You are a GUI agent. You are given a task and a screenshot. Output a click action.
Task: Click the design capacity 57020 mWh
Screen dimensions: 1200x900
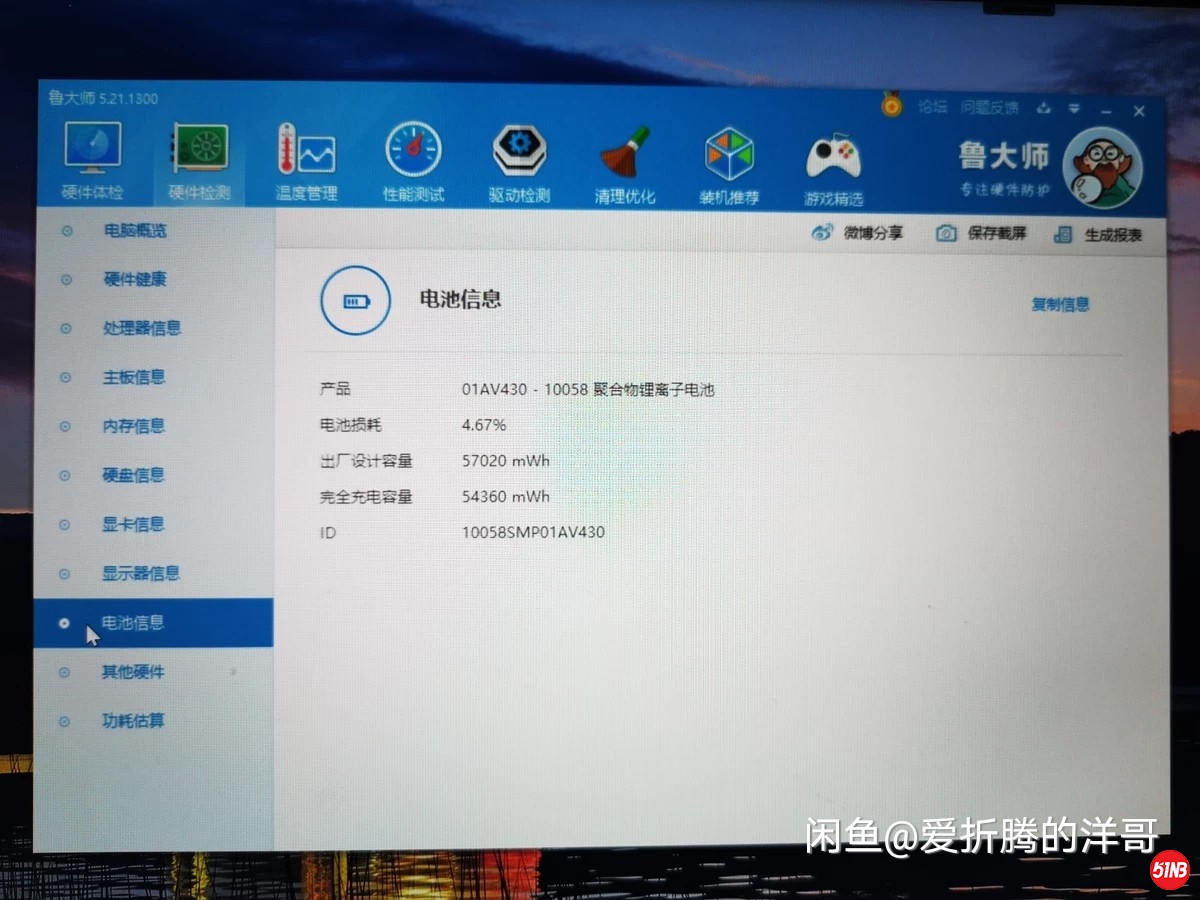505,461
